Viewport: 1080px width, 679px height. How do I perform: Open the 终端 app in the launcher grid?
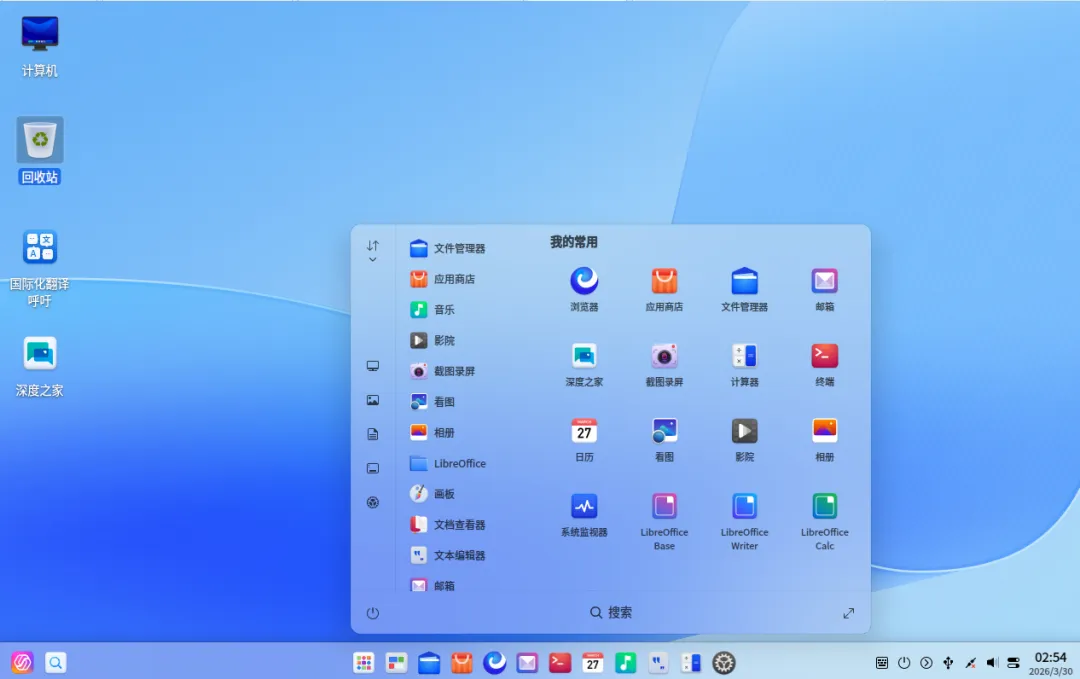(824, 364)
